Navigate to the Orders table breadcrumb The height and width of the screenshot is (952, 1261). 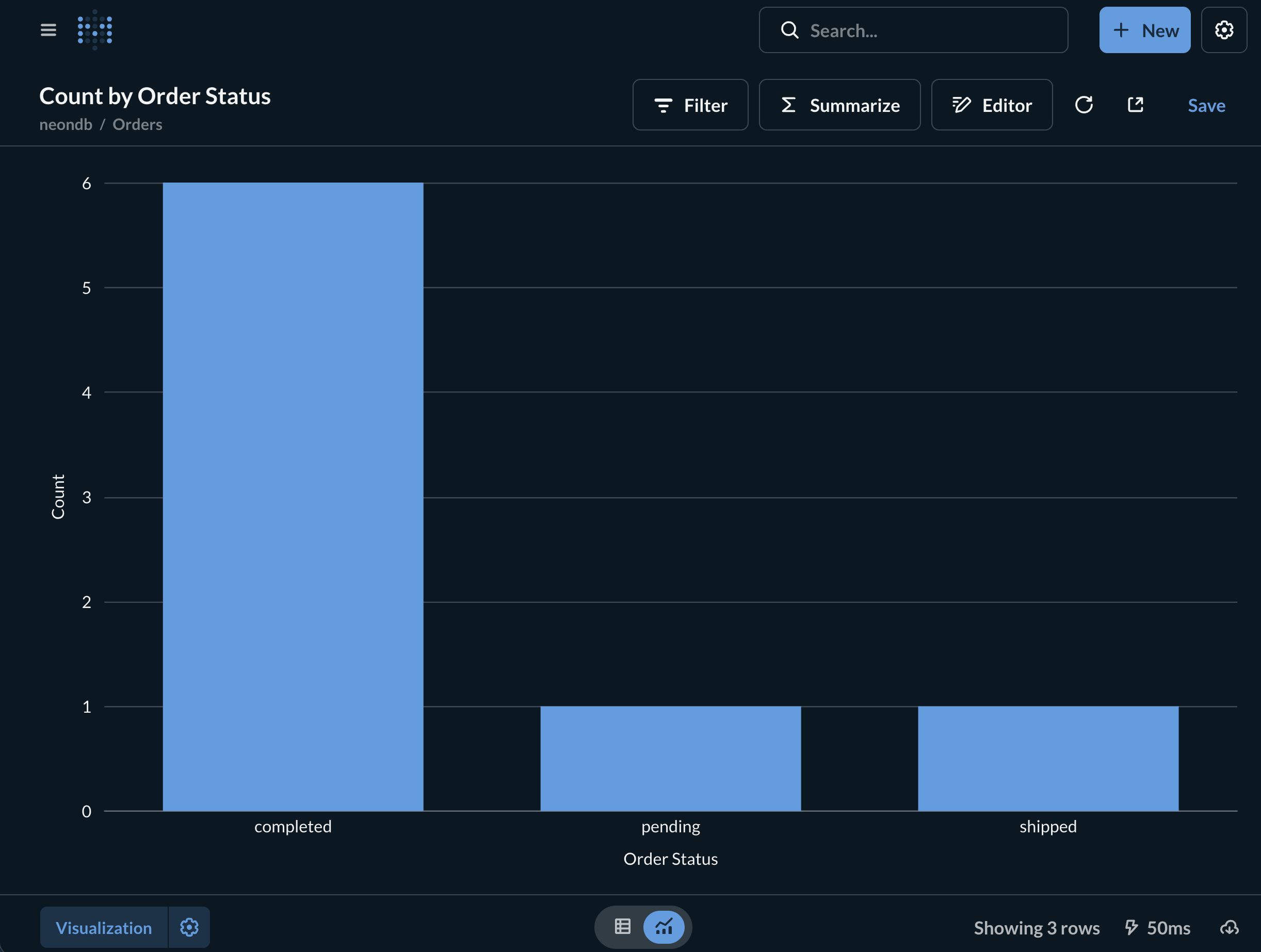[137, 124]
